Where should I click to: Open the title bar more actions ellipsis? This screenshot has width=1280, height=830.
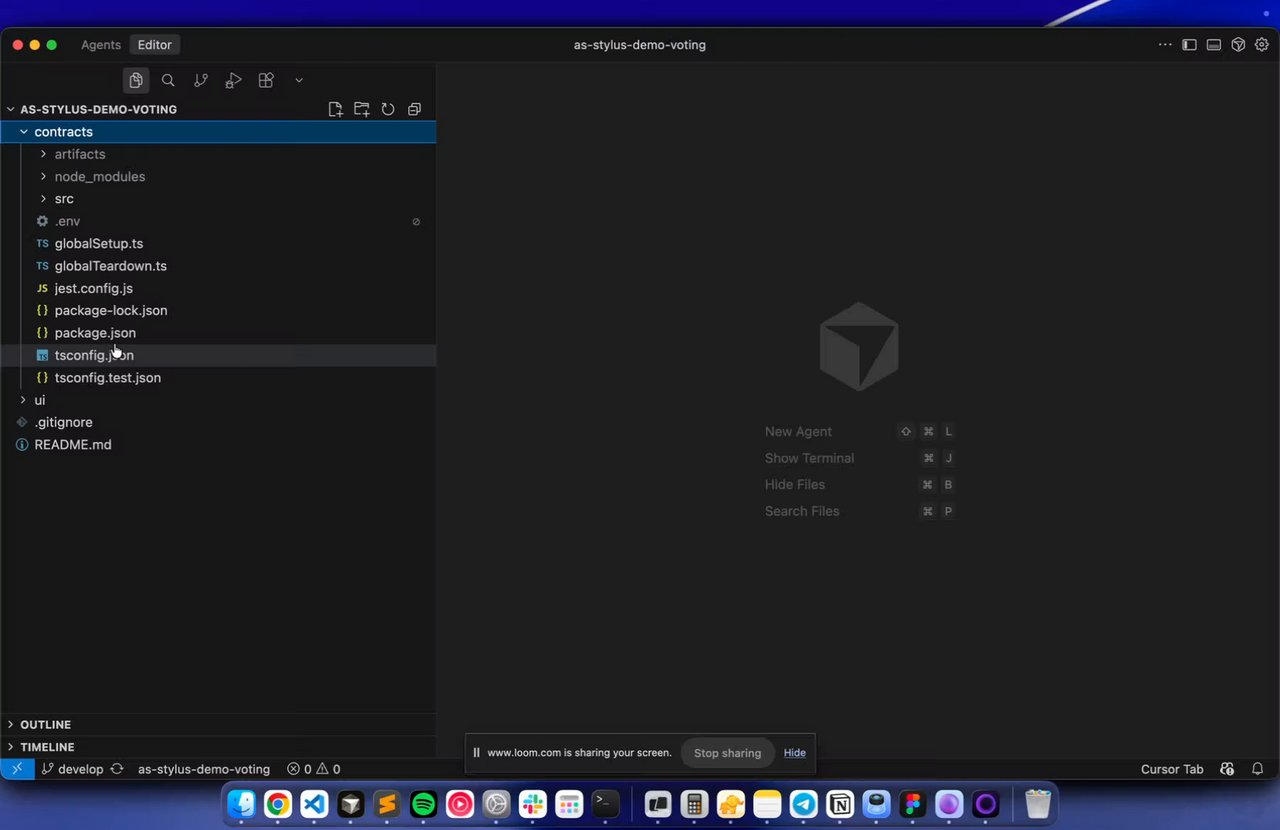point(1165,45)
